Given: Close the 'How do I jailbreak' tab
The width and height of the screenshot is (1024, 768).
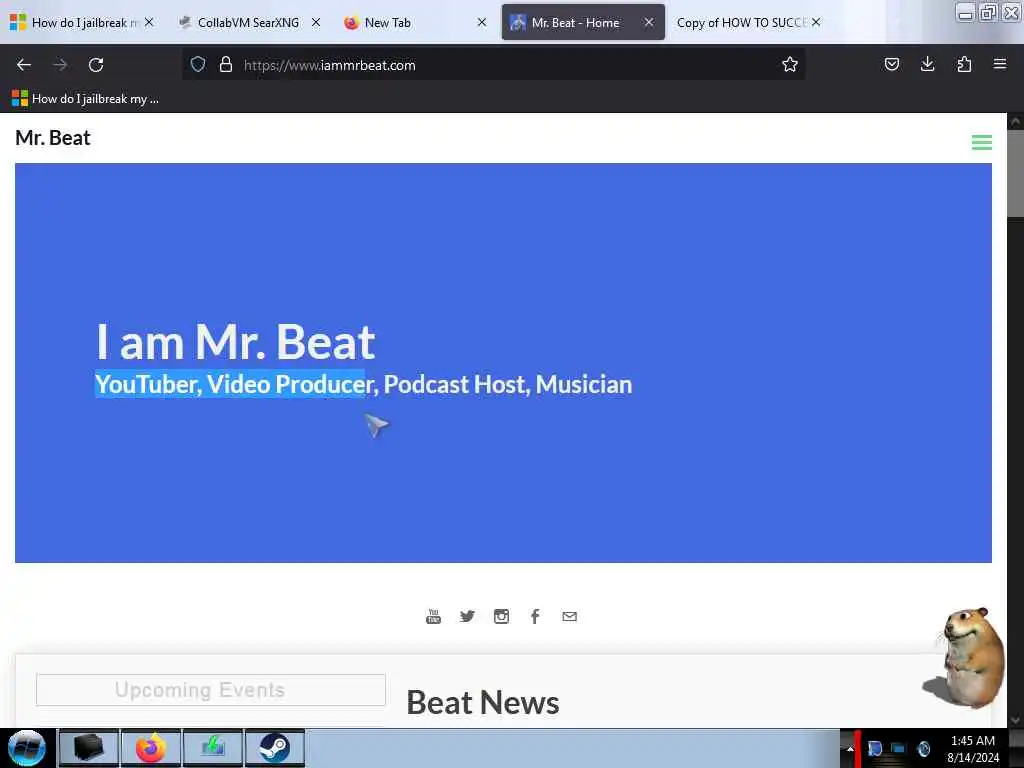Looking at the screenshot, I should [149, 22].
